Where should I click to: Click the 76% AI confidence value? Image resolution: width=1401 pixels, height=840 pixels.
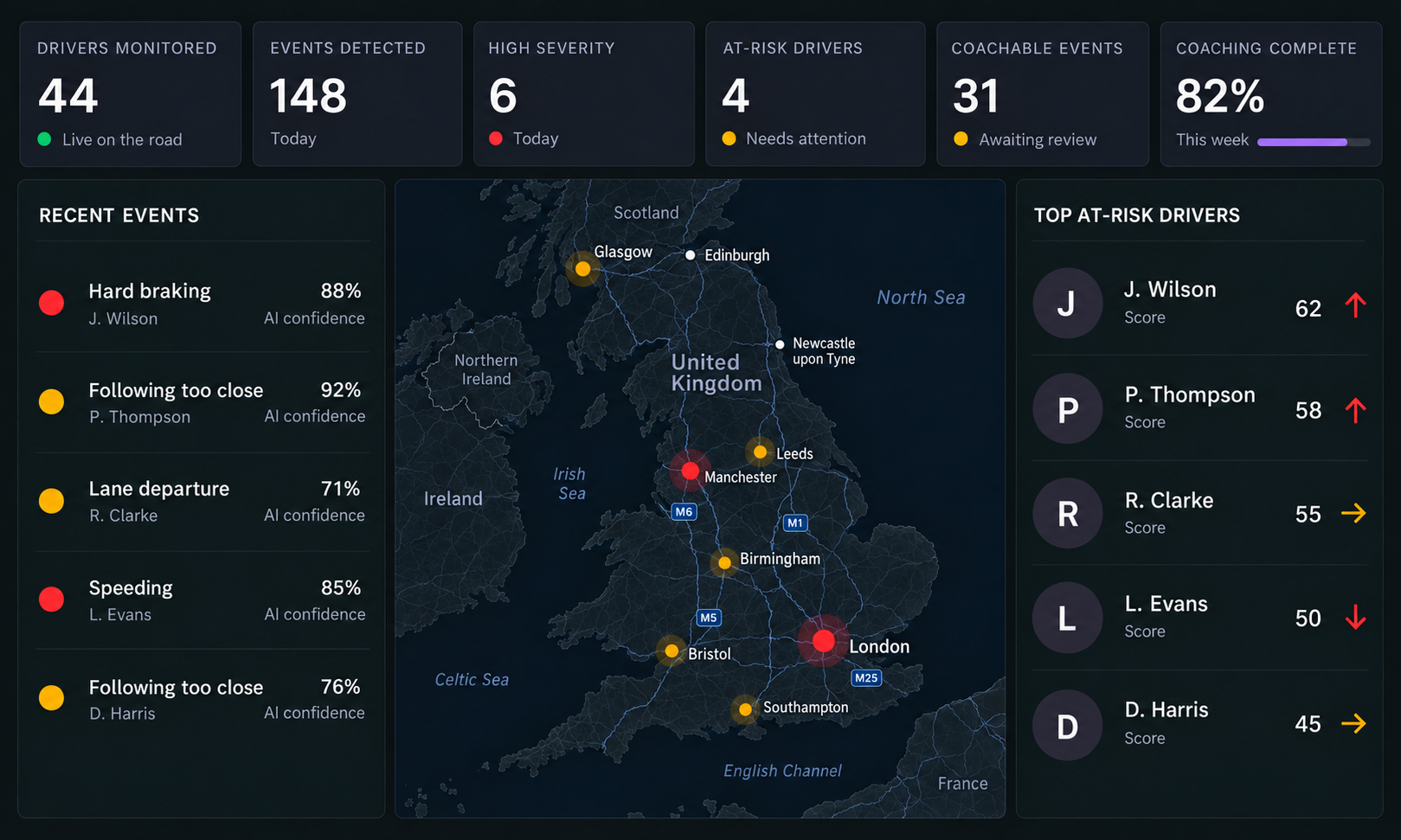341,687
